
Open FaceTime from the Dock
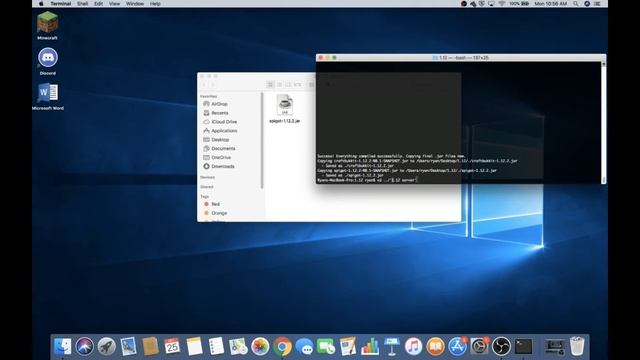326,347
